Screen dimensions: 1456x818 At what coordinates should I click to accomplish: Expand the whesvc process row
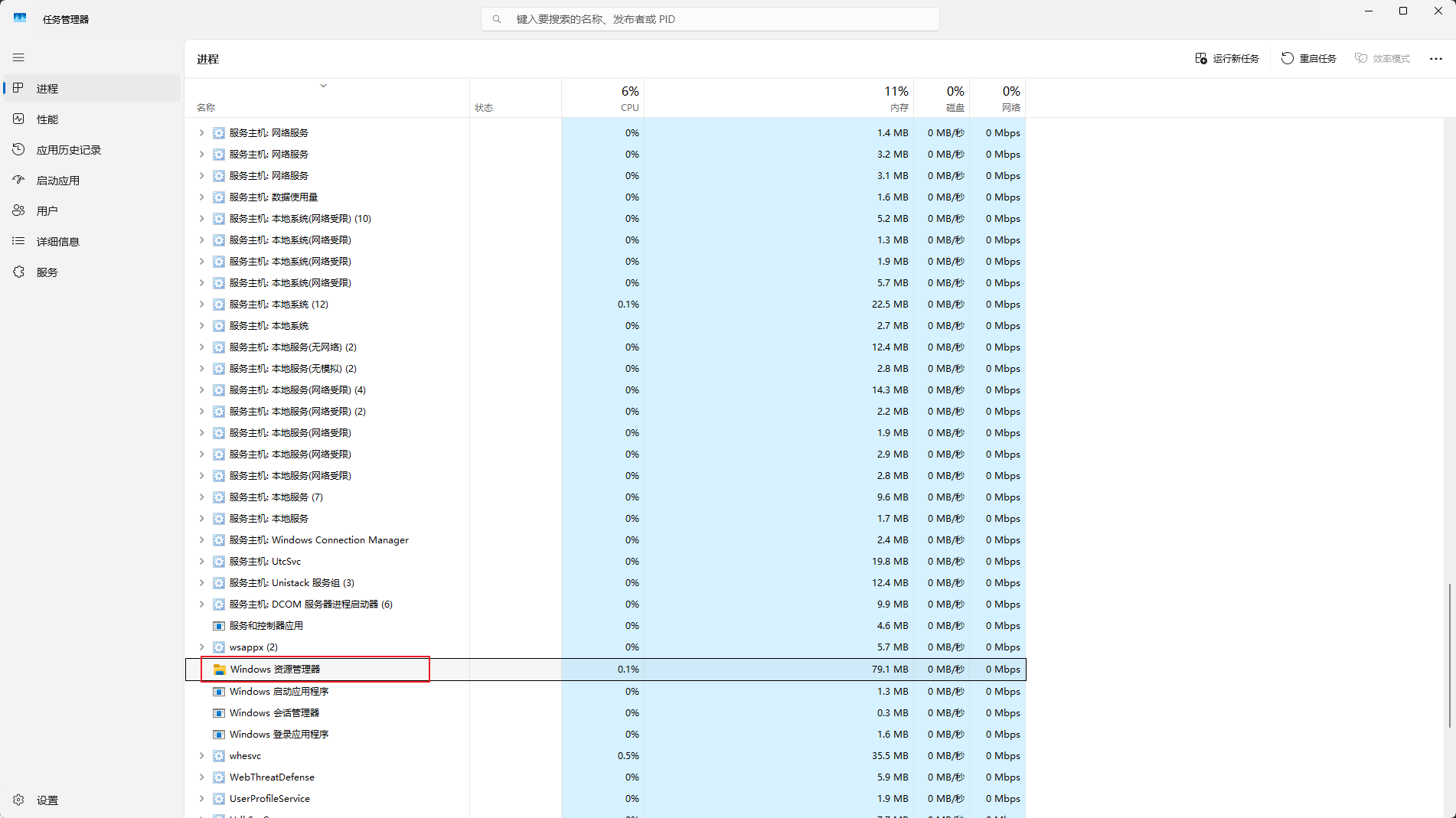click(201, 756)
